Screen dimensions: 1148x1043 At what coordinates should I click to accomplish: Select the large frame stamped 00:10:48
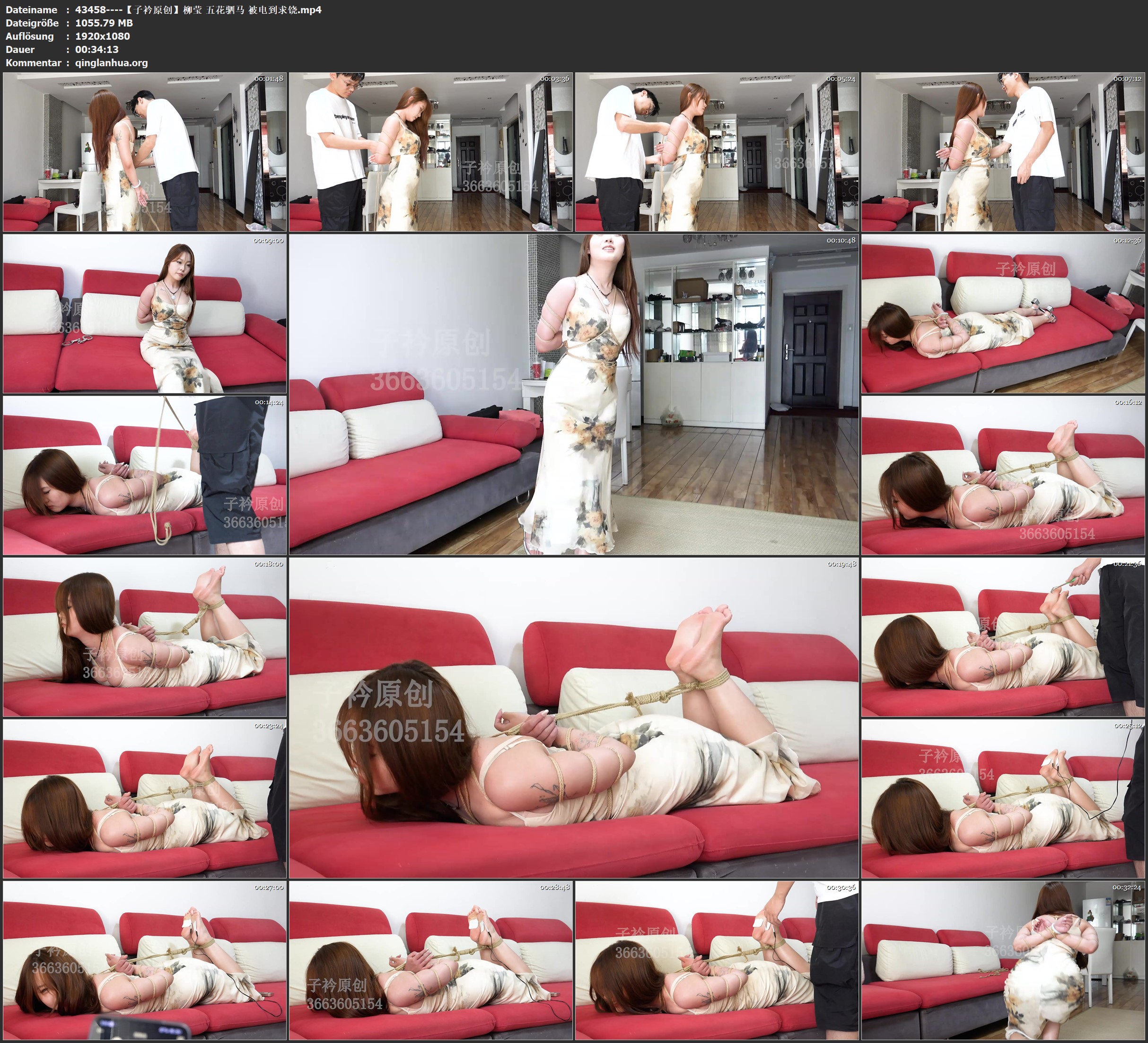(x=573, y=394)
